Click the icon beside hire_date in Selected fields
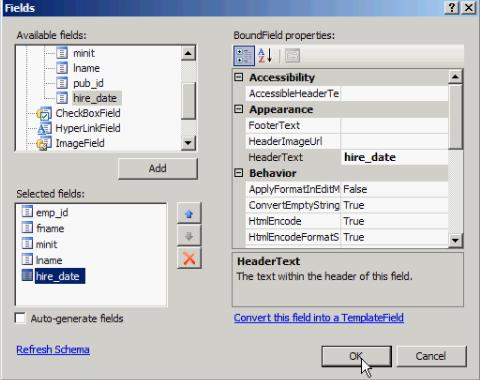Image resolution: width=480 pixels, height=380 pixels. click(x=27, y=276)
